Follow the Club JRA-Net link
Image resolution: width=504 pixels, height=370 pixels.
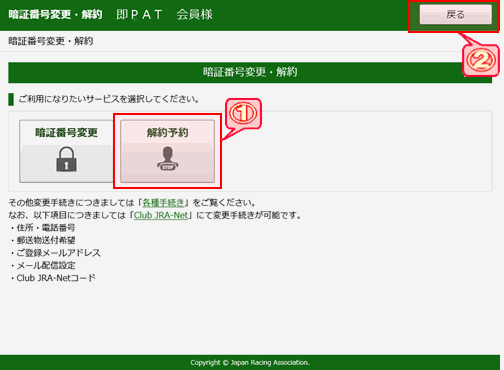pos(161,215)
